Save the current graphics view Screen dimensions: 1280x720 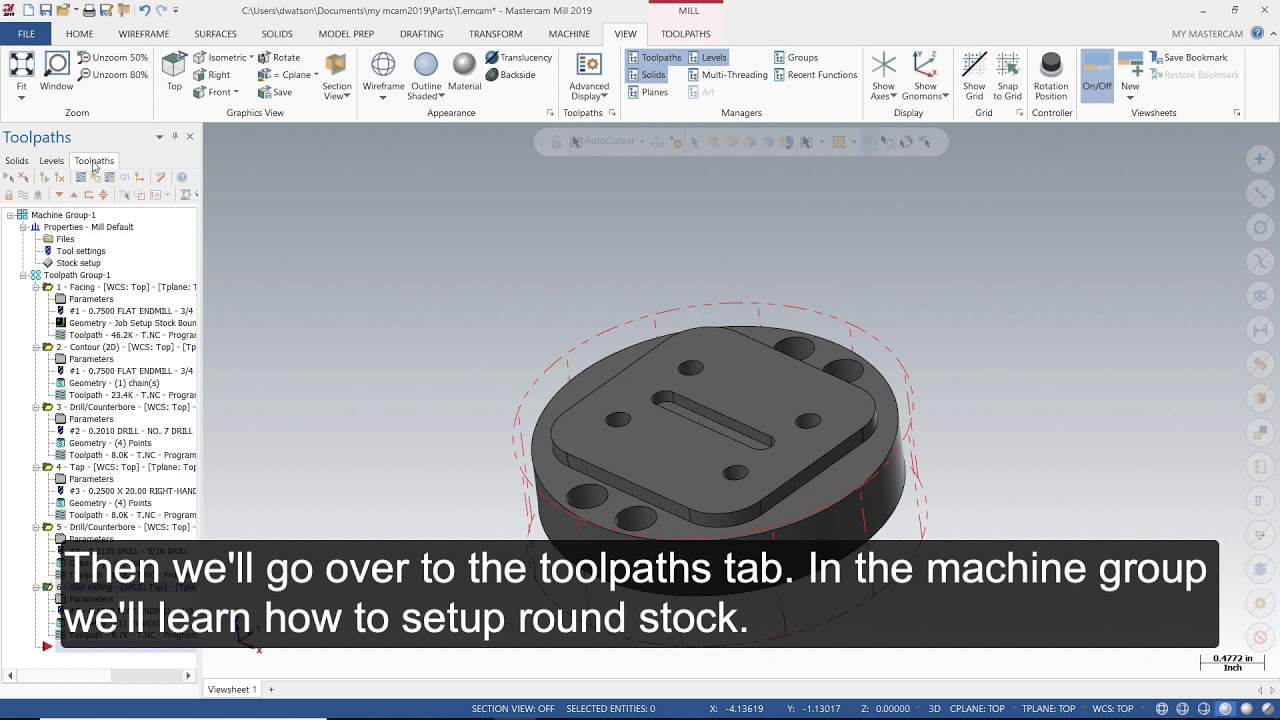click(275, 92)
